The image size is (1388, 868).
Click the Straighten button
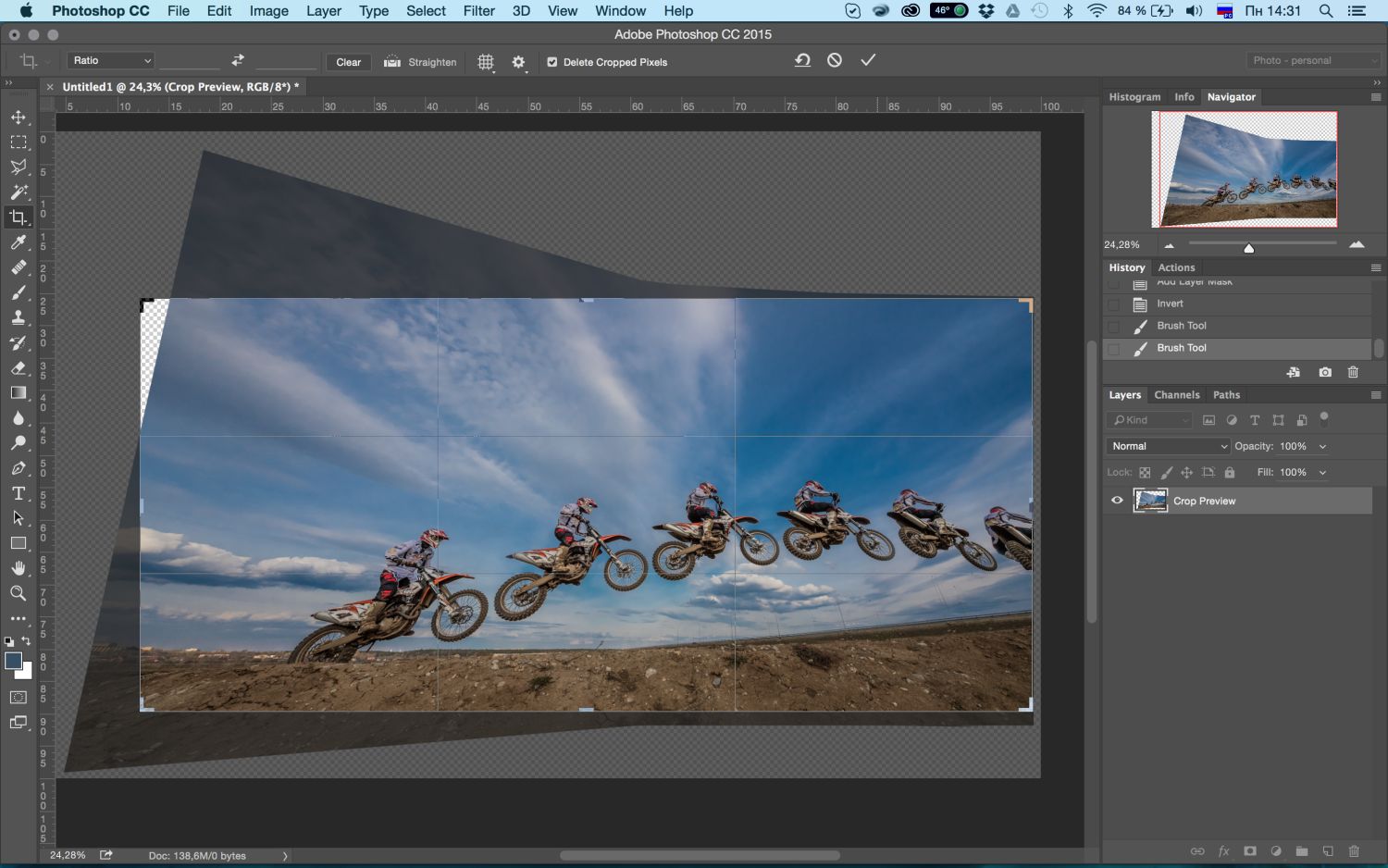(421, 62)
